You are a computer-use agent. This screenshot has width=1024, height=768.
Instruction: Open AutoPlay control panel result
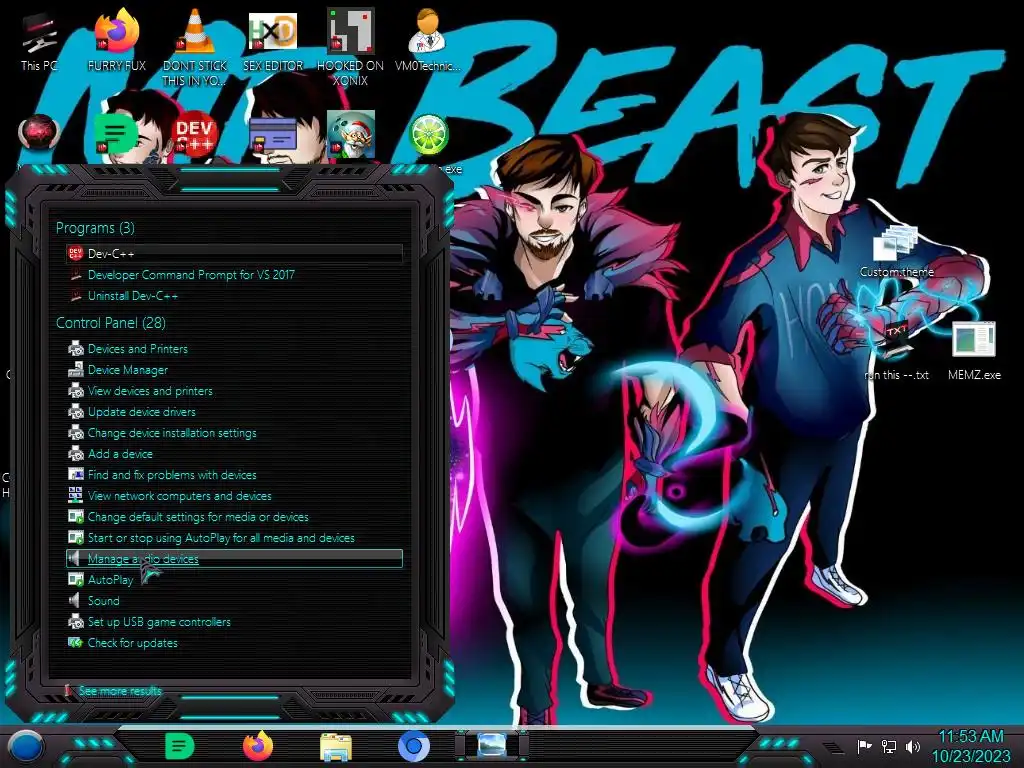pos(234,579)
